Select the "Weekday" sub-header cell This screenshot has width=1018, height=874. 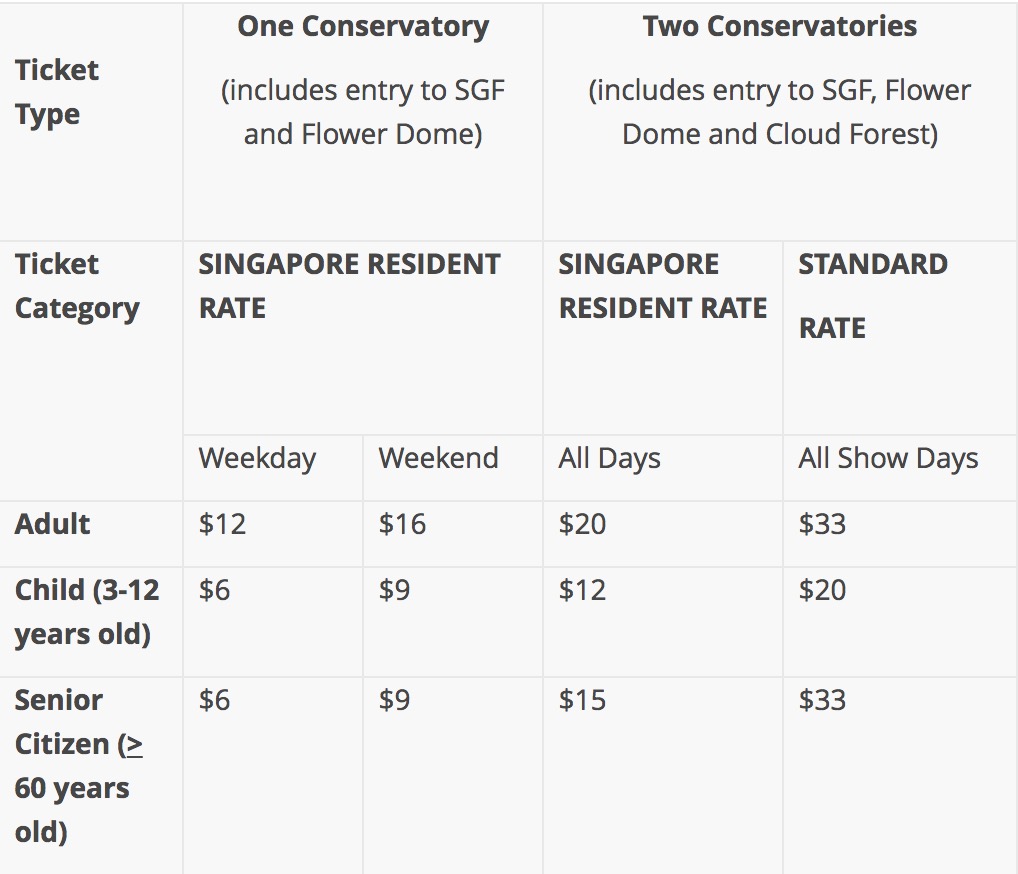pos(257,459)
